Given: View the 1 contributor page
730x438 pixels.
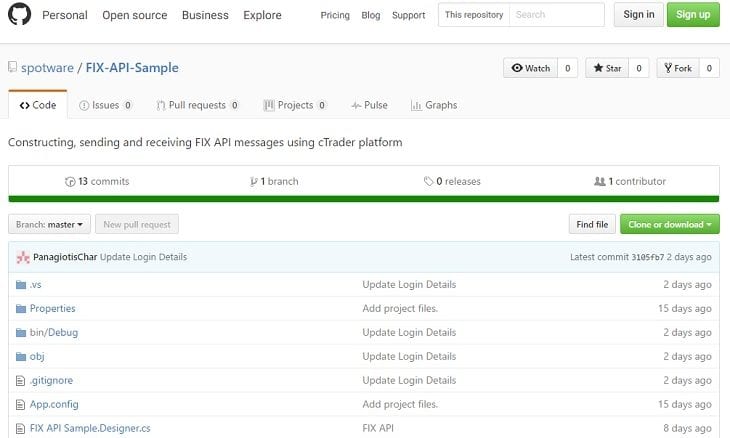Looking at the screenshot, I should coord(630,182).
